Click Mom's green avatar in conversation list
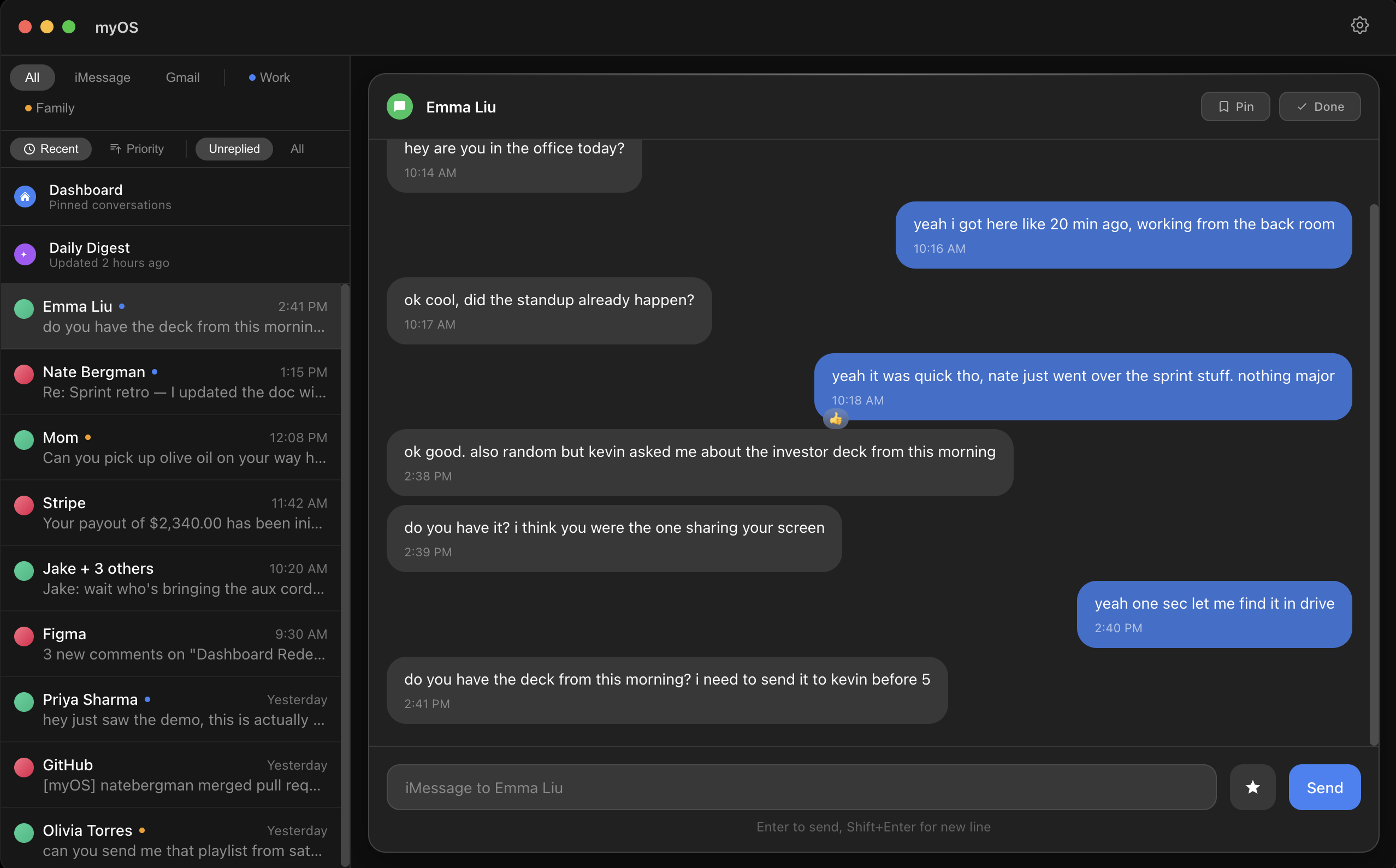Viewport: 1396px width, 868px height. point(24,440)
